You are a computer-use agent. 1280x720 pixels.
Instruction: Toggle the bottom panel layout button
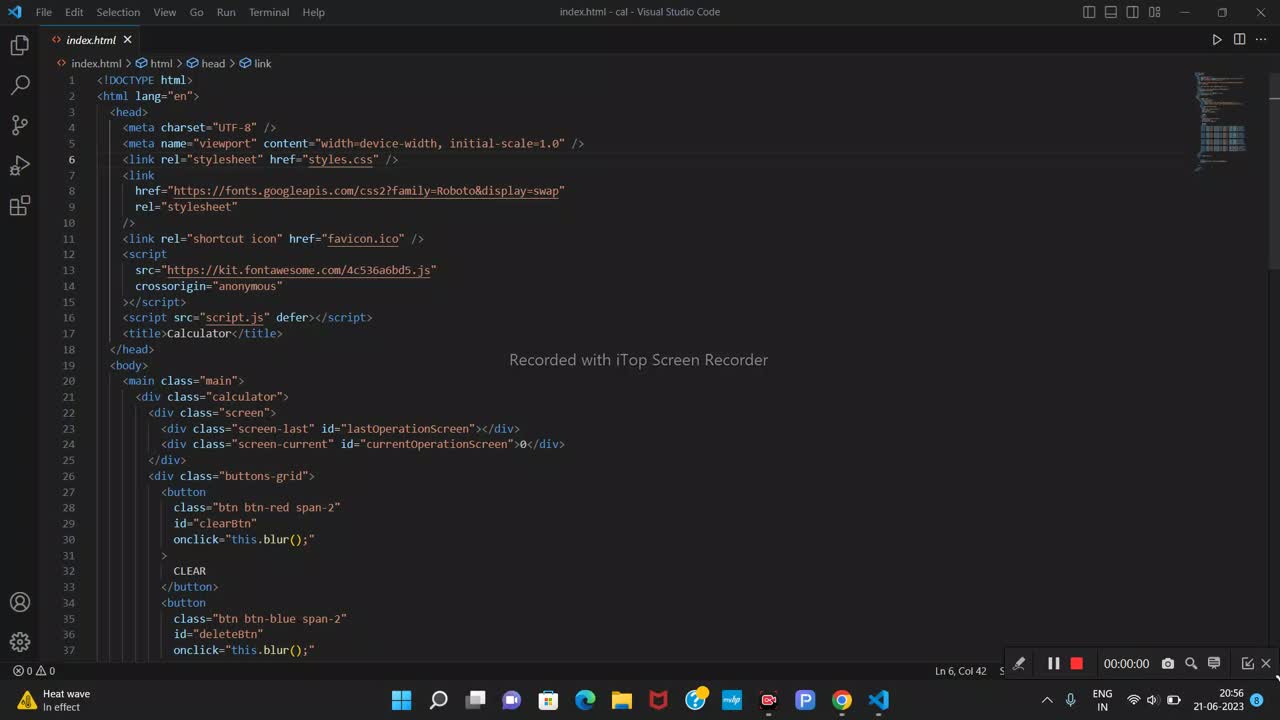tap(1111, 12)
